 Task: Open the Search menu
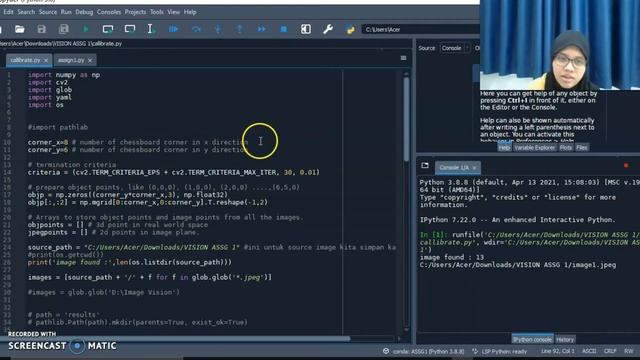26,12
